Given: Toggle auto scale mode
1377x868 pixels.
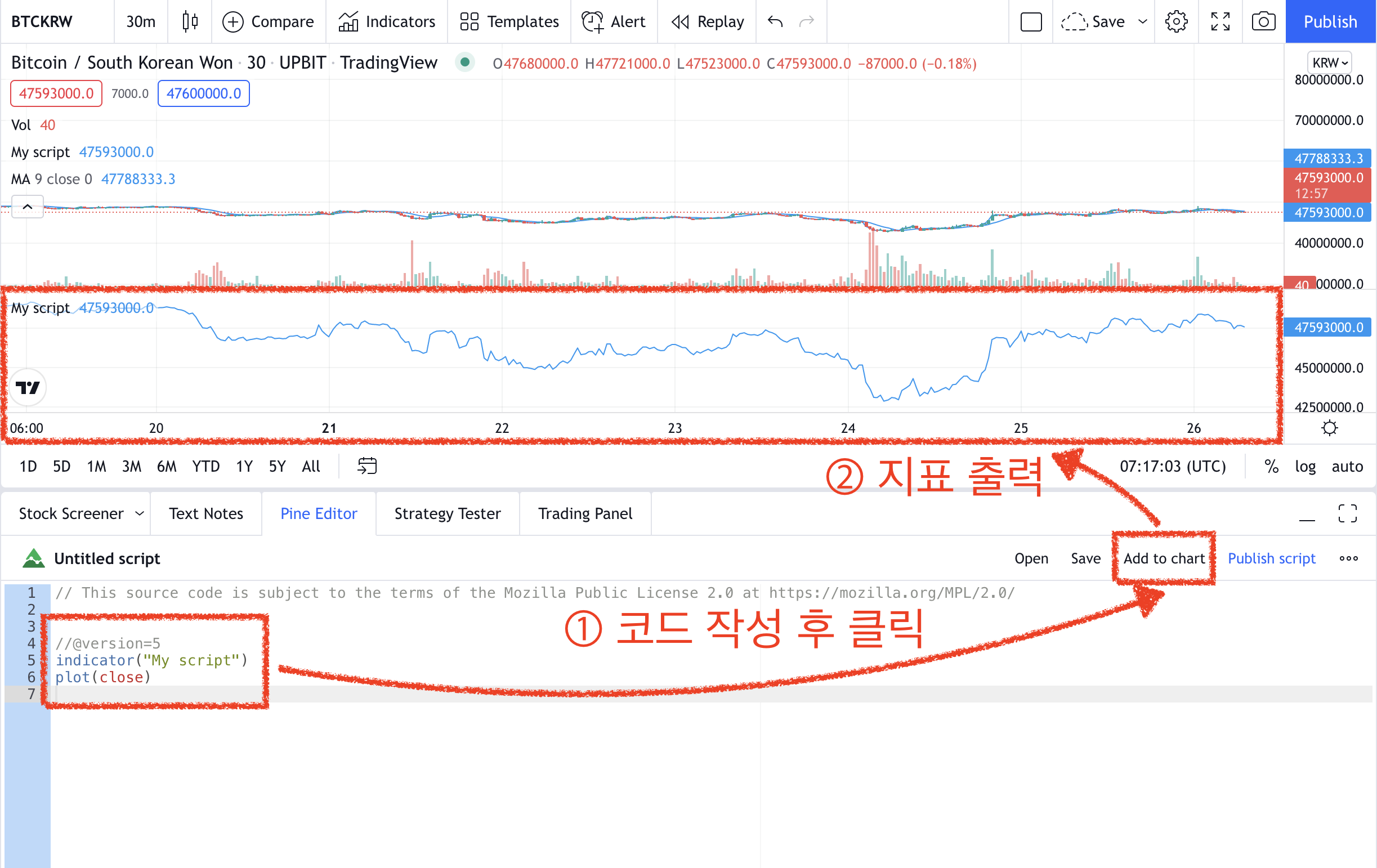Looking at the screenshot, I should [1347, 466].
